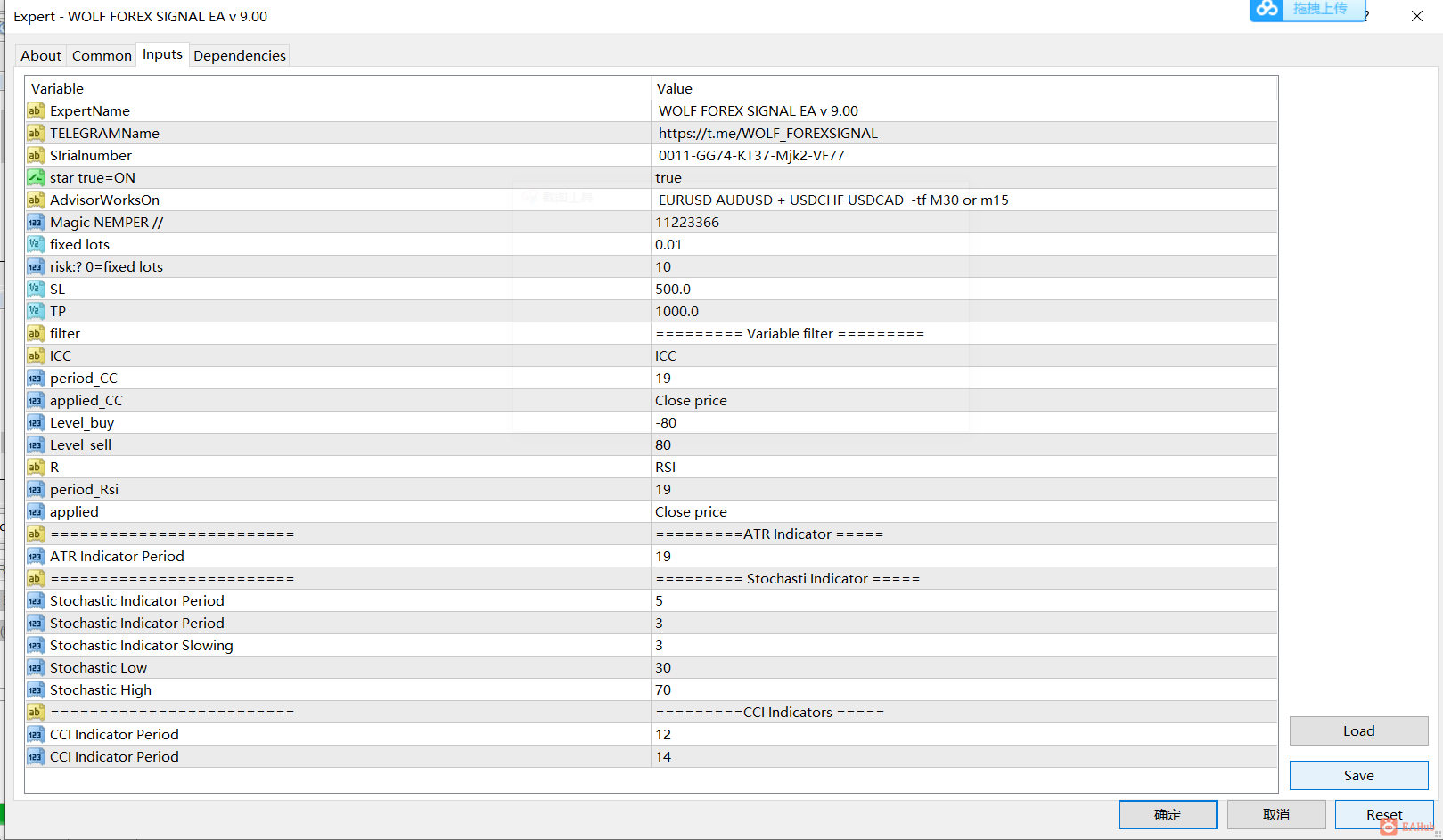The height and width of the screenshot is (840, 1443).
Task: Click the blue cloud upload icon
Action: [1267, 9]
